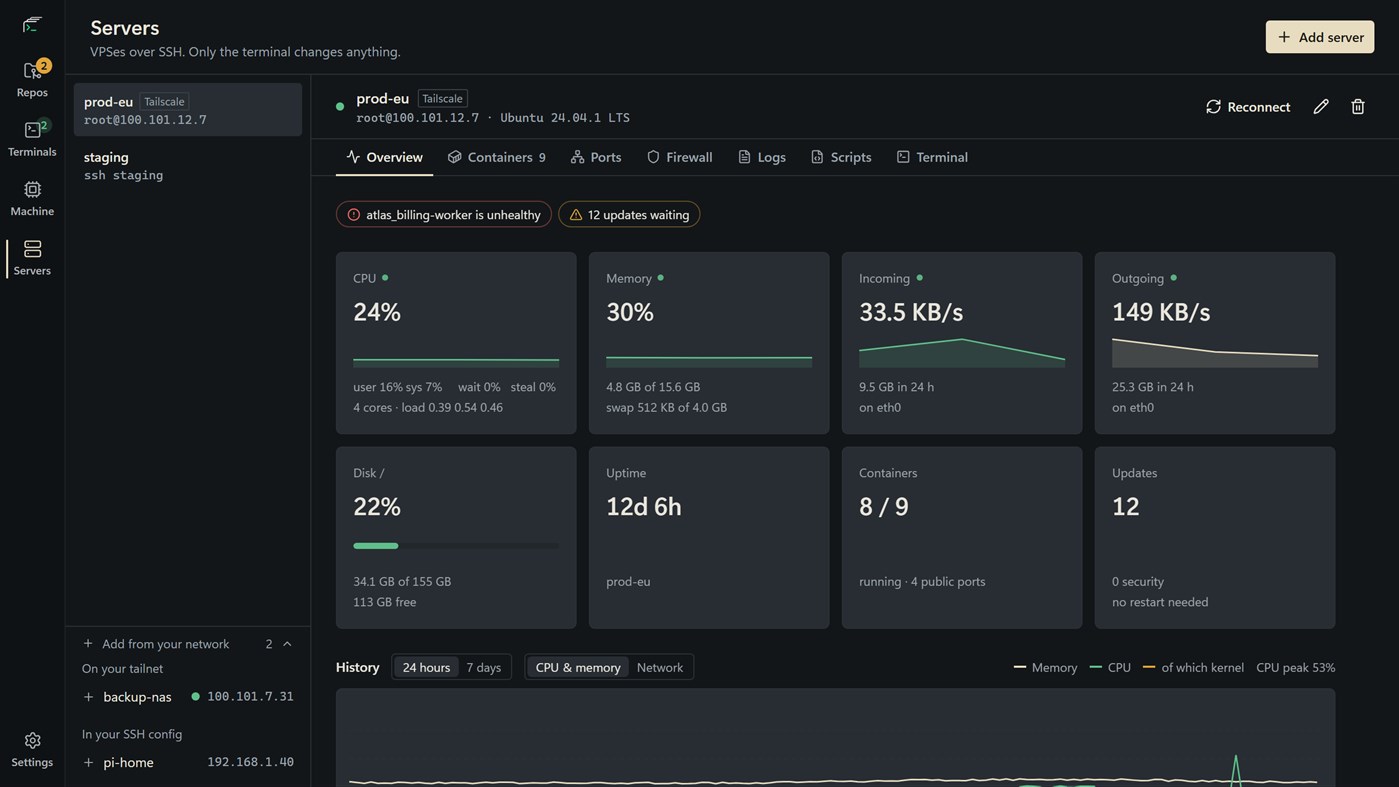Open the Logs tab

point(762,157)
